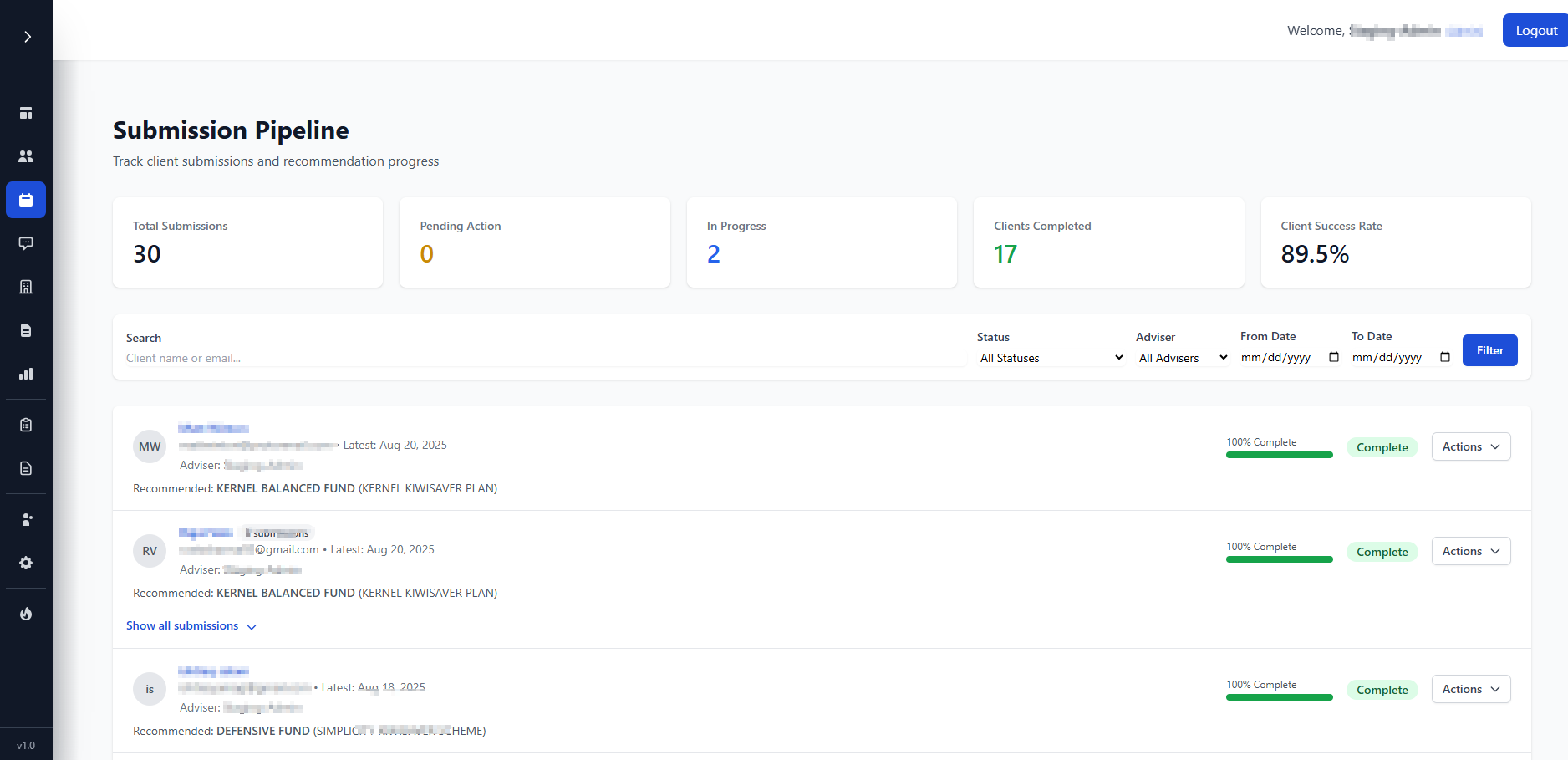This screenshot has height=760, width=1568.
Task: Open the All Statuses dropdown
Action: click(x=1051, y=357)
